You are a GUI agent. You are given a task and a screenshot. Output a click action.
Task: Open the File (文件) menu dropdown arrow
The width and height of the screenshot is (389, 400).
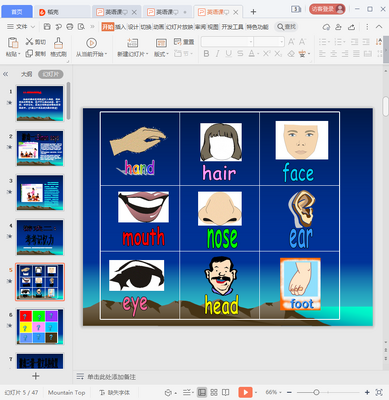33,27
